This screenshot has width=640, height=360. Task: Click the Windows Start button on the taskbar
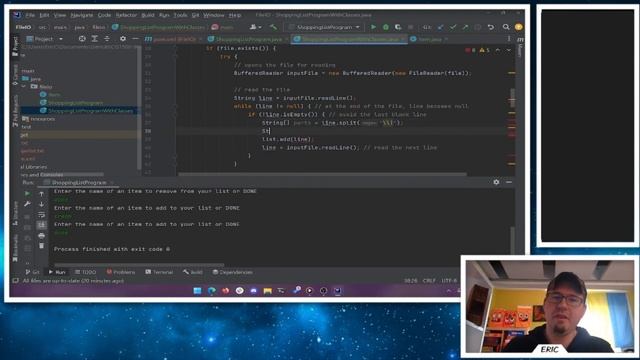(197, 291)
